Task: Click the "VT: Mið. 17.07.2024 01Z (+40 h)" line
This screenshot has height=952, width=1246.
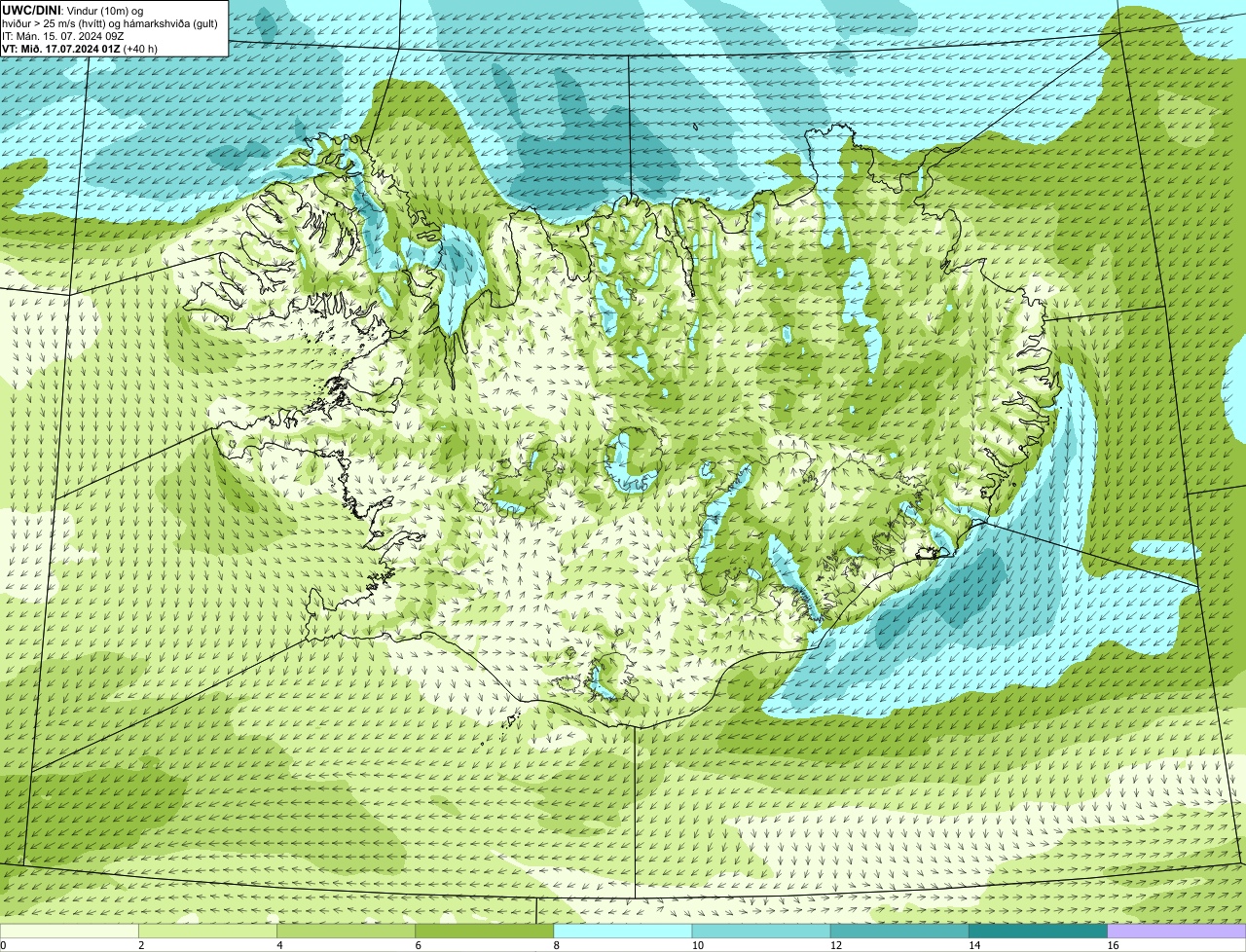Action: (80, 48)
